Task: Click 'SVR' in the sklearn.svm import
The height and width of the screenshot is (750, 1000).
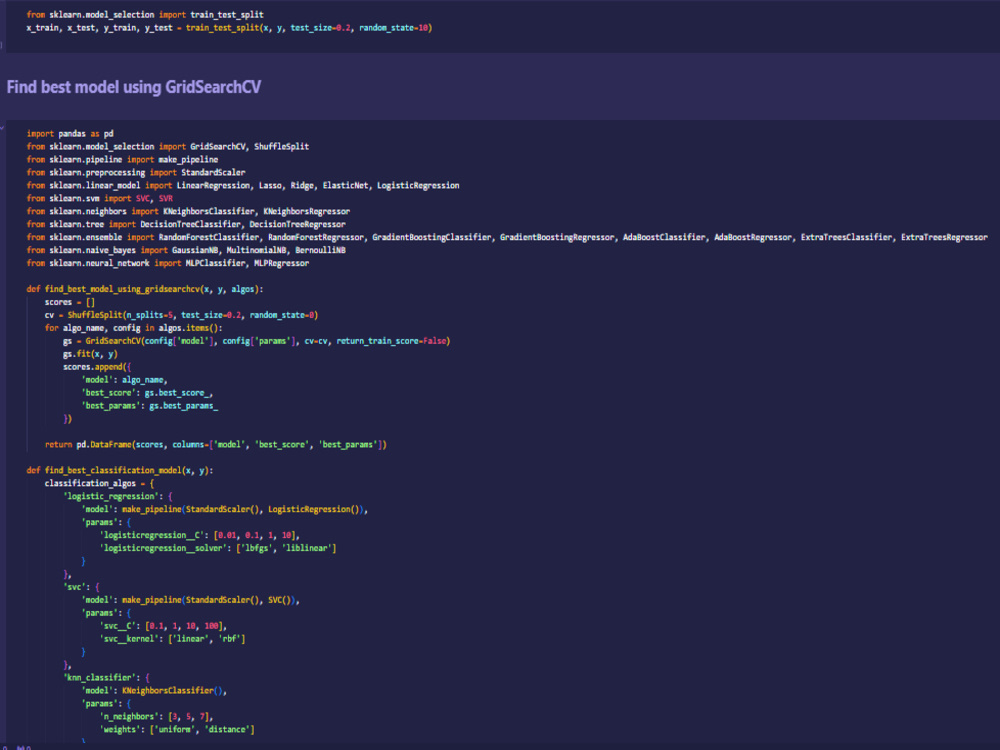Action: click(166, 199)
